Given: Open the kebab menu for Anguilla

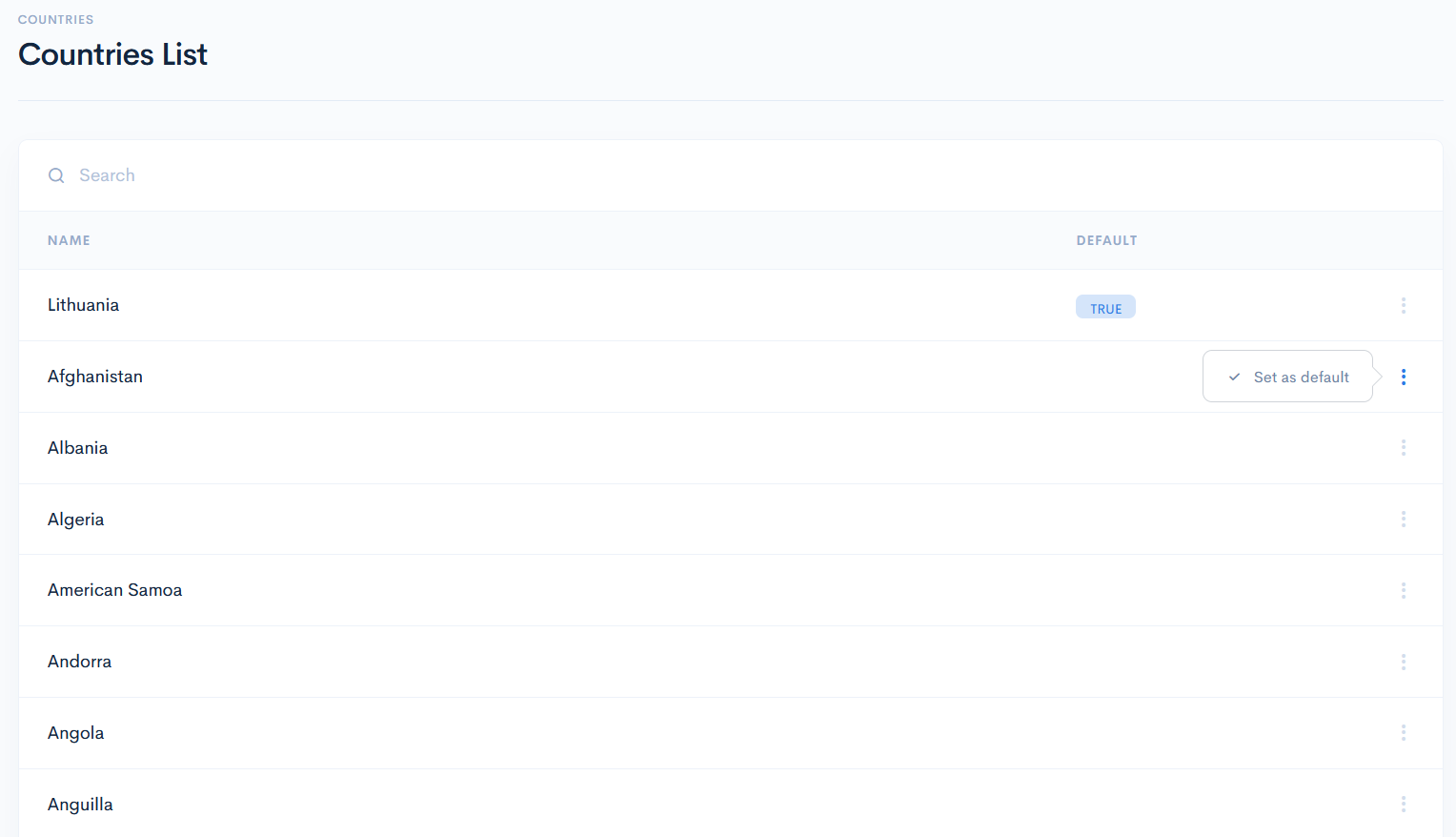Looking at the screenshot, I should point(1403,804).
